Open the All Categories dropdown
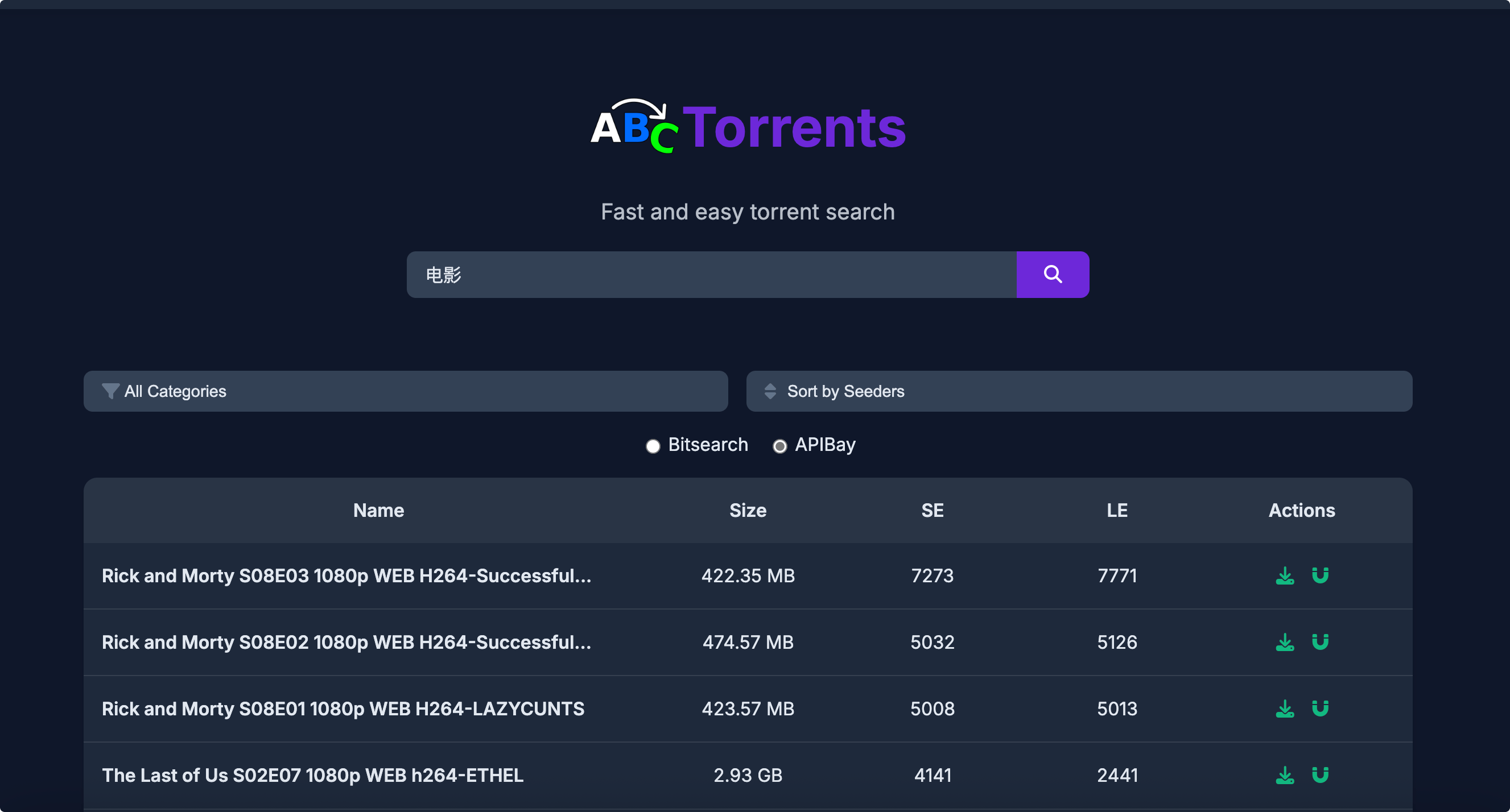The height and width of the screenshot is (812, 1510). coord(405,391)
